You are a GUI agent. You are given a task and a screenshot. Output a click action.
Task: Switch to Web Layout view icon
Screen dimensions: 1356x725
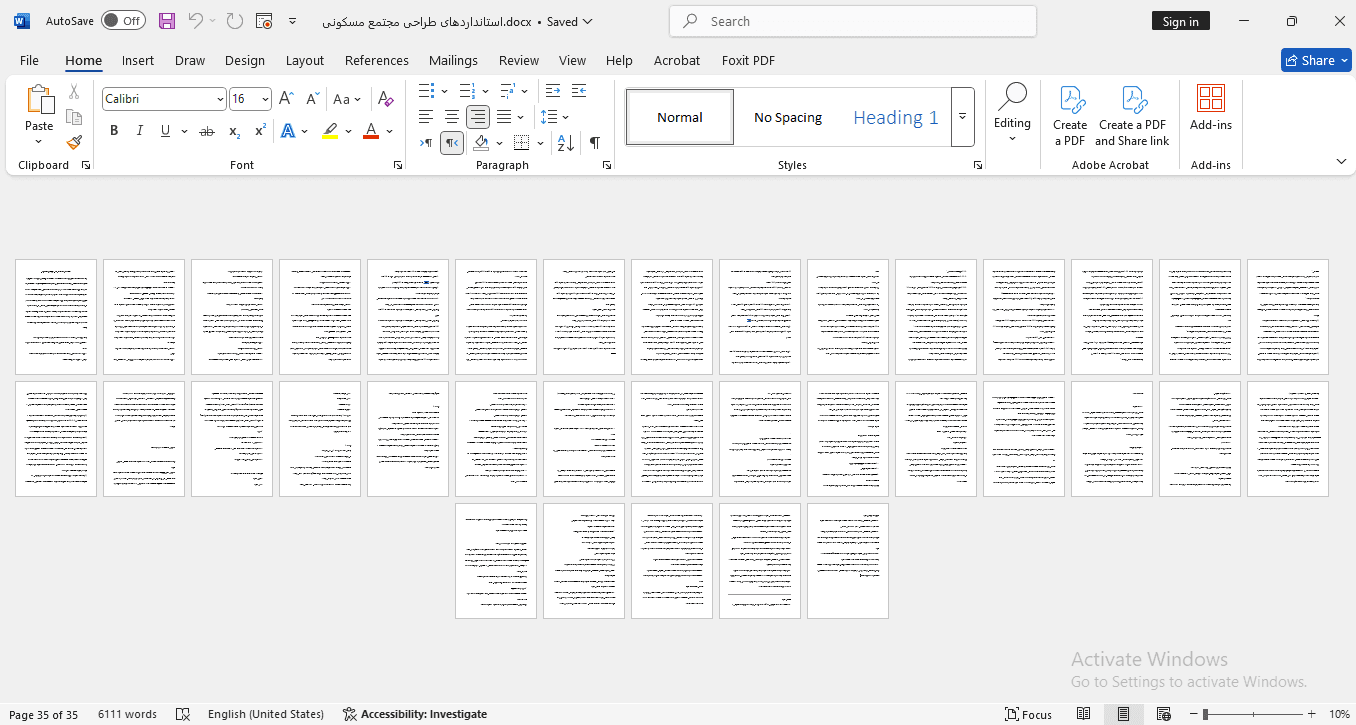point(1163,714)
